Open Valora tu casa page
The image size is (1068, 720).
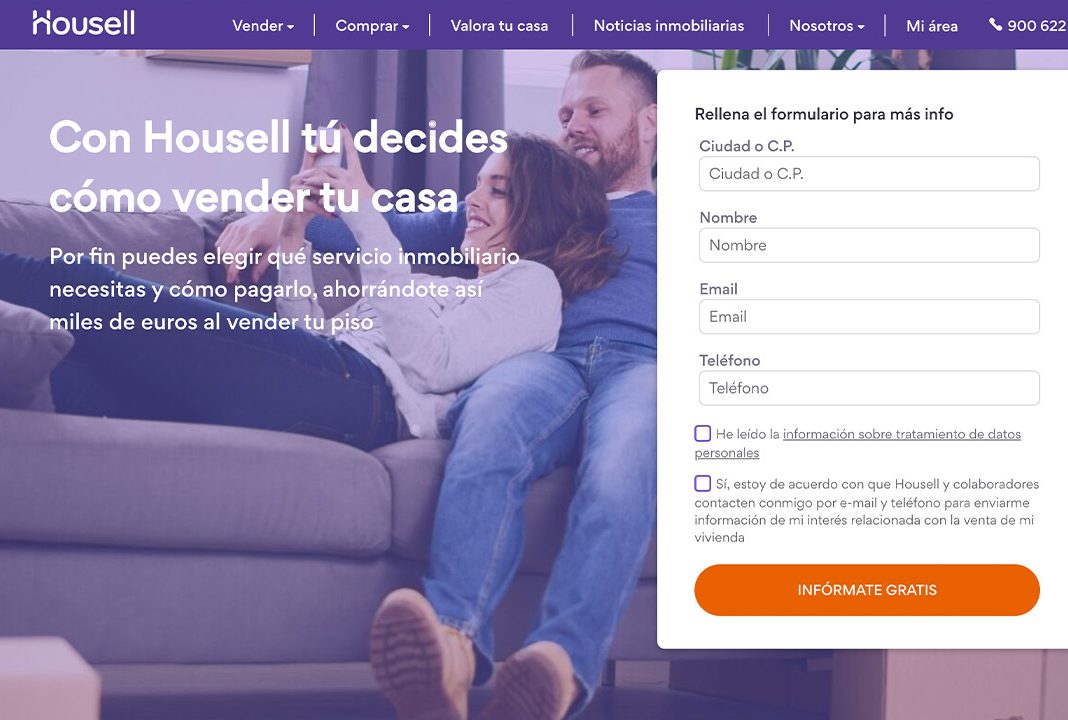499,26
